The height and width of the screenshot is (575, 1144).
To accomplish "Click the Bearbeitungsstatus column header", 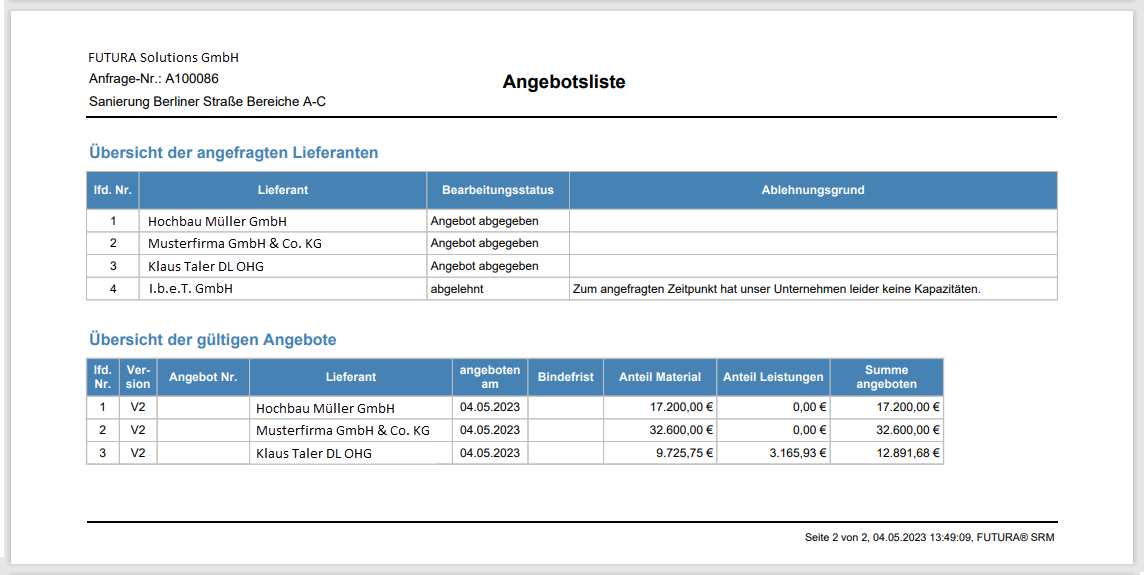I will (497, 190).
